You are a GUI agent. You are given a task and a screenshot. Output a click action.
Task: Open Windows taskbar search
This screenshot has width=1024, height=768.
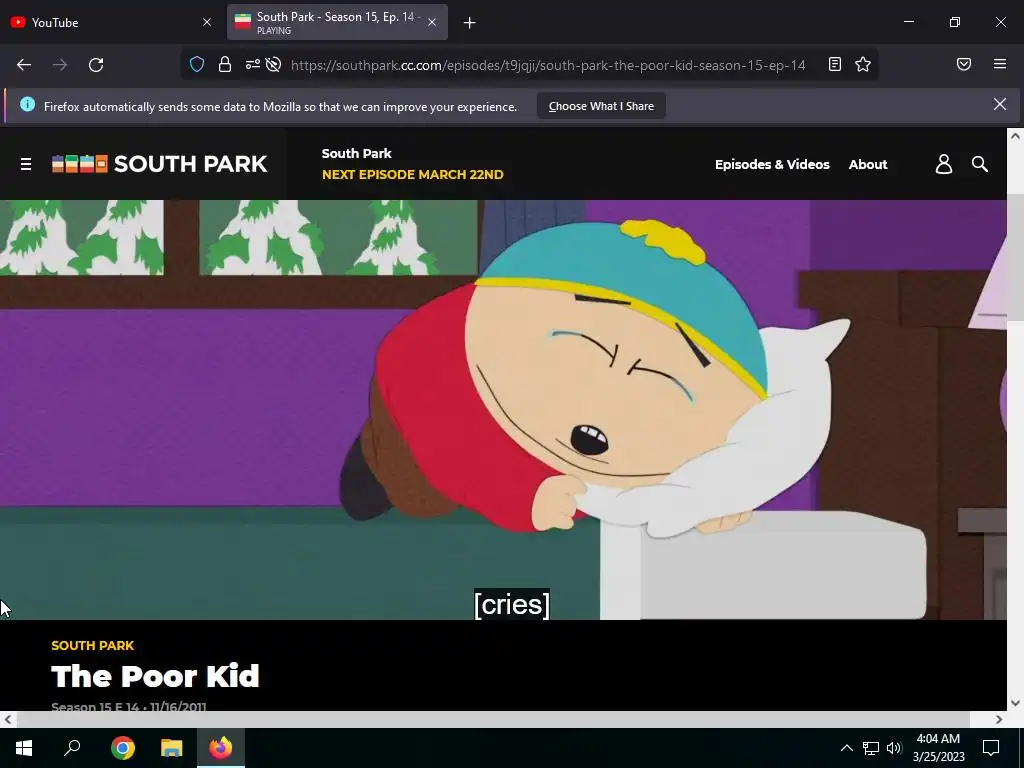pyautogui.click(x=72, y=748)
